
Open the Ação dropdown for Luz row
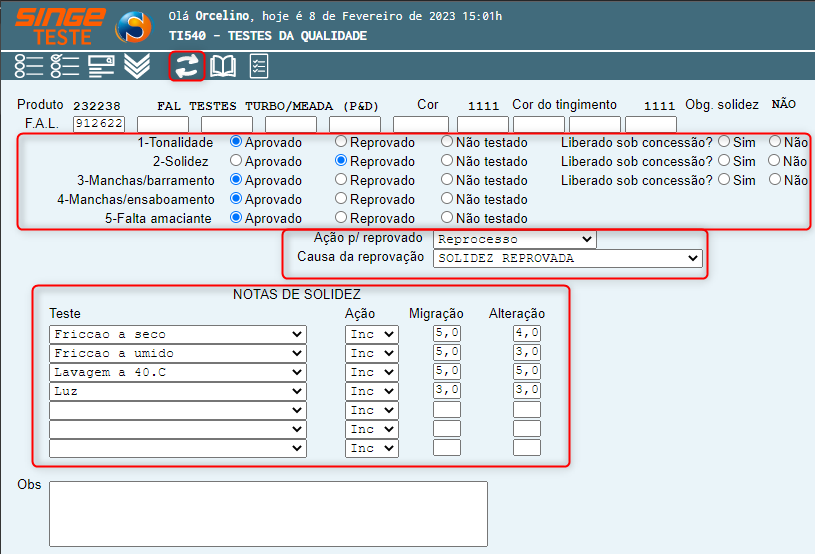[x=371, y=391]
